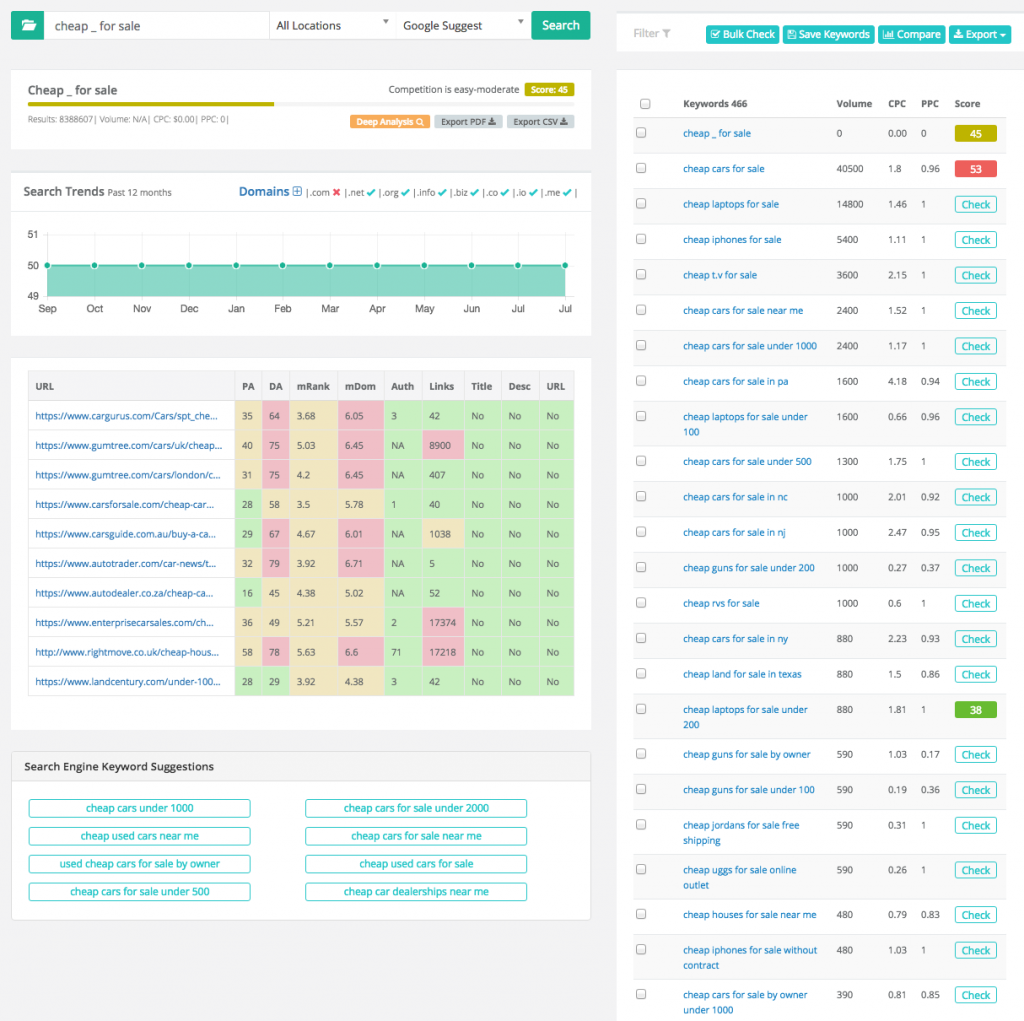The width and height of the screenshot is (1024, 1021).
Task: Tick checkbox for cheap iphones for sale
Action: pos(641,239)
